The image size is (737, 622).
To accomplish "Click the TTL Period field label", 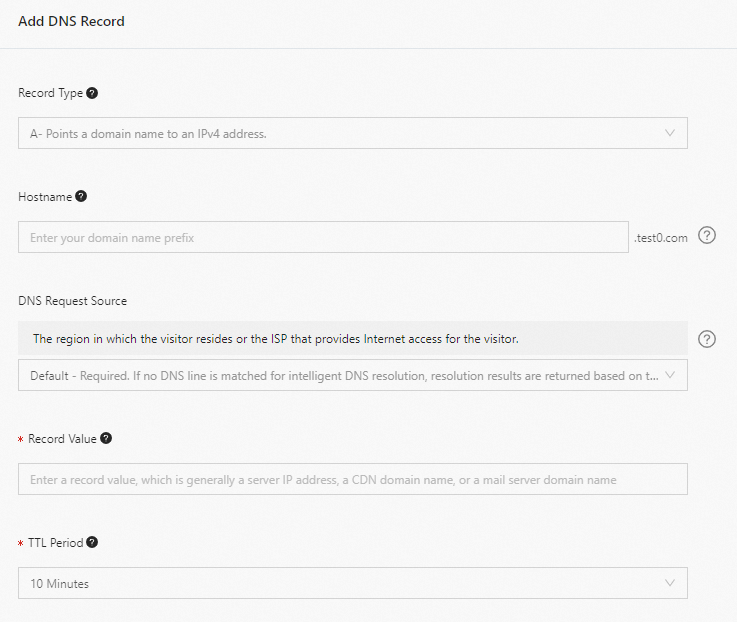I will [55, 543].
